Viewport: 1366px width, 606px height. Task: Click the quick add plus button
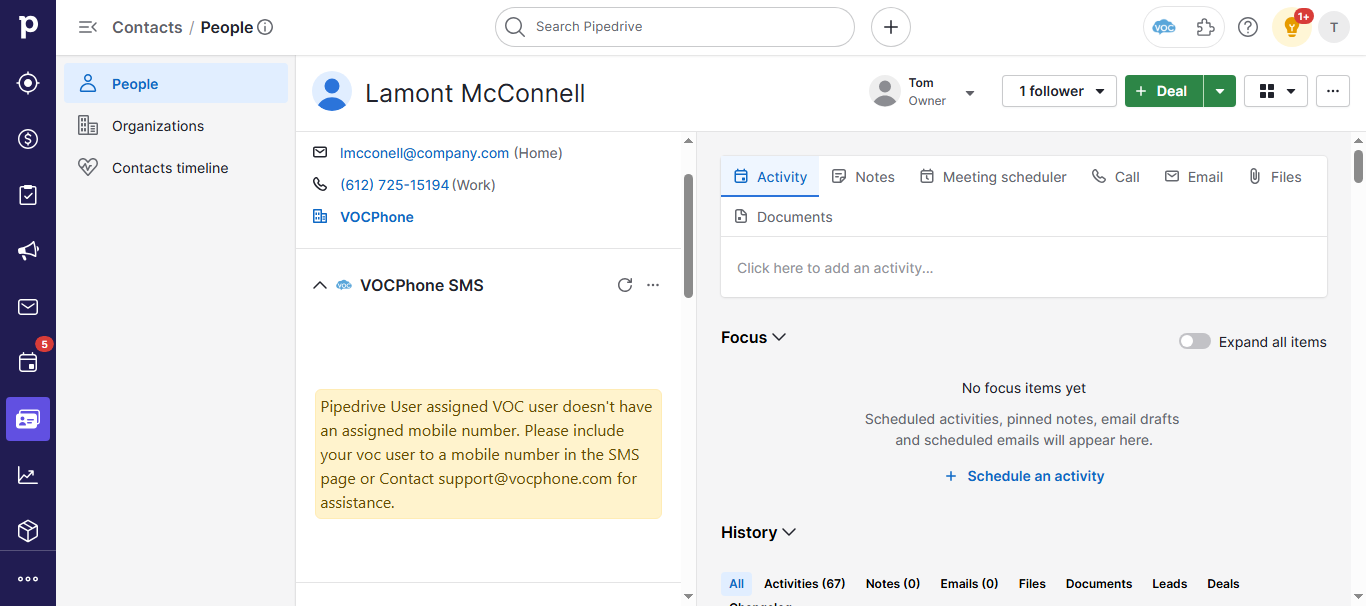(x=890, y=27)
